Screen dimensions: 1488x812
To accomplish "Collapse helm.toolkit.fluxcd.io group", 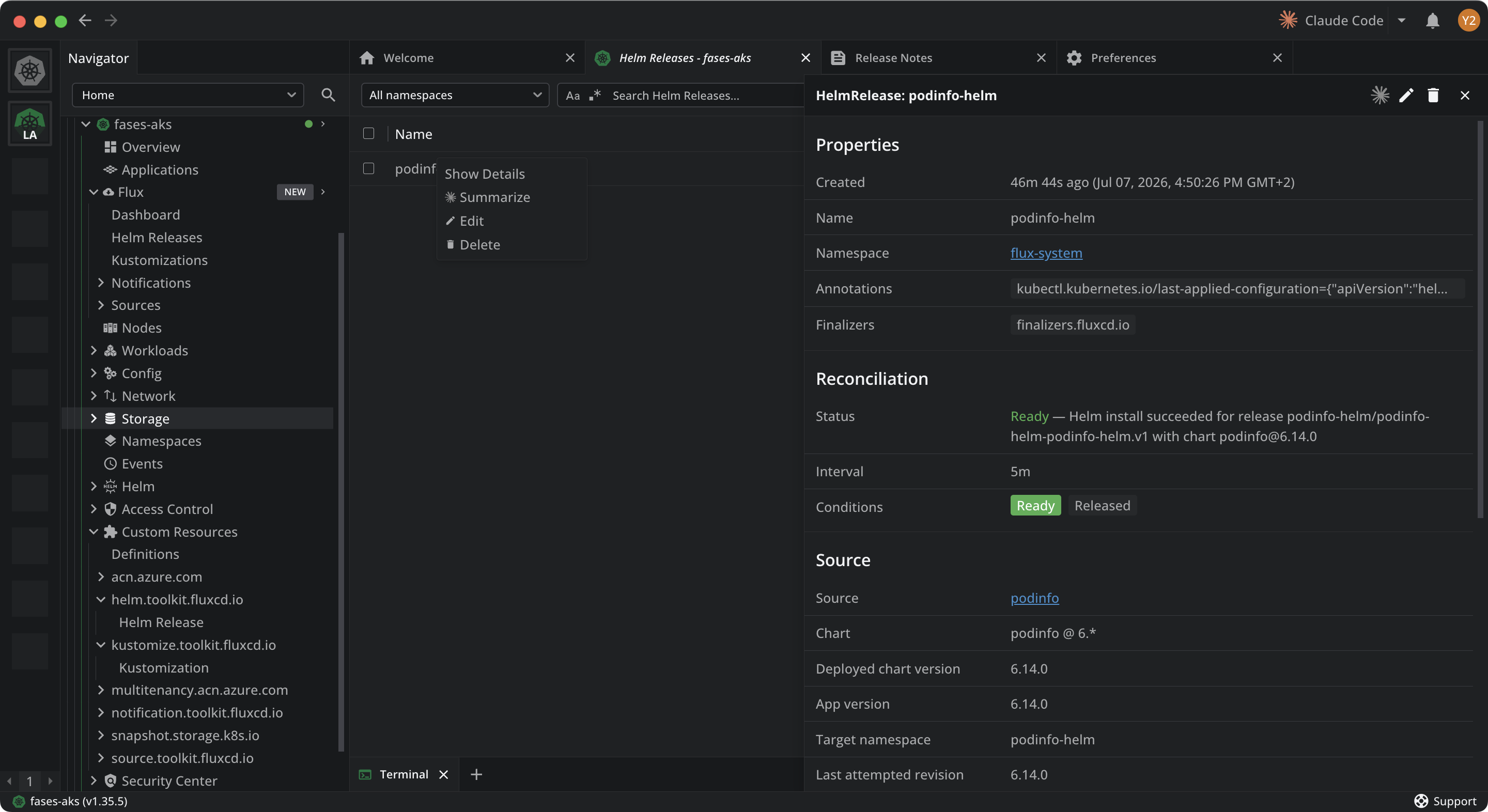I will coord(101,600).
